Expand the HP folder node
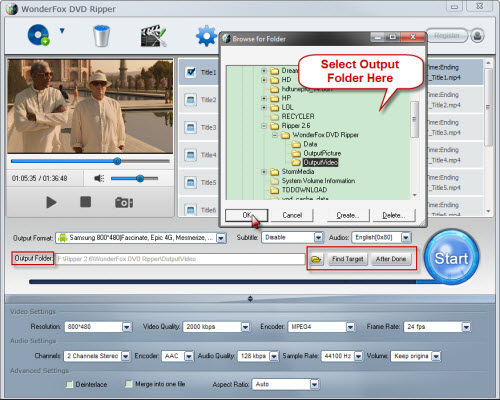This screenshot has height=400, width=500. tap(264, 98)
